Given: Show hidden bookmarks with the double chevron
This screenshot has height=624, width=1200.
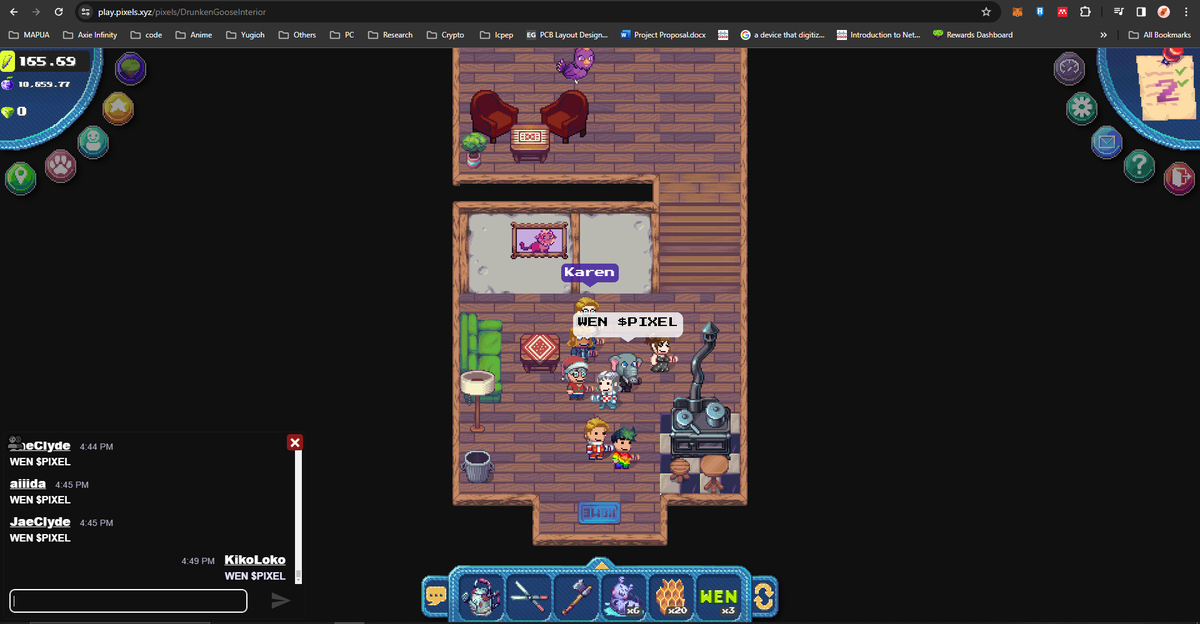Looking at the screenshot, I should point(1103,35).
